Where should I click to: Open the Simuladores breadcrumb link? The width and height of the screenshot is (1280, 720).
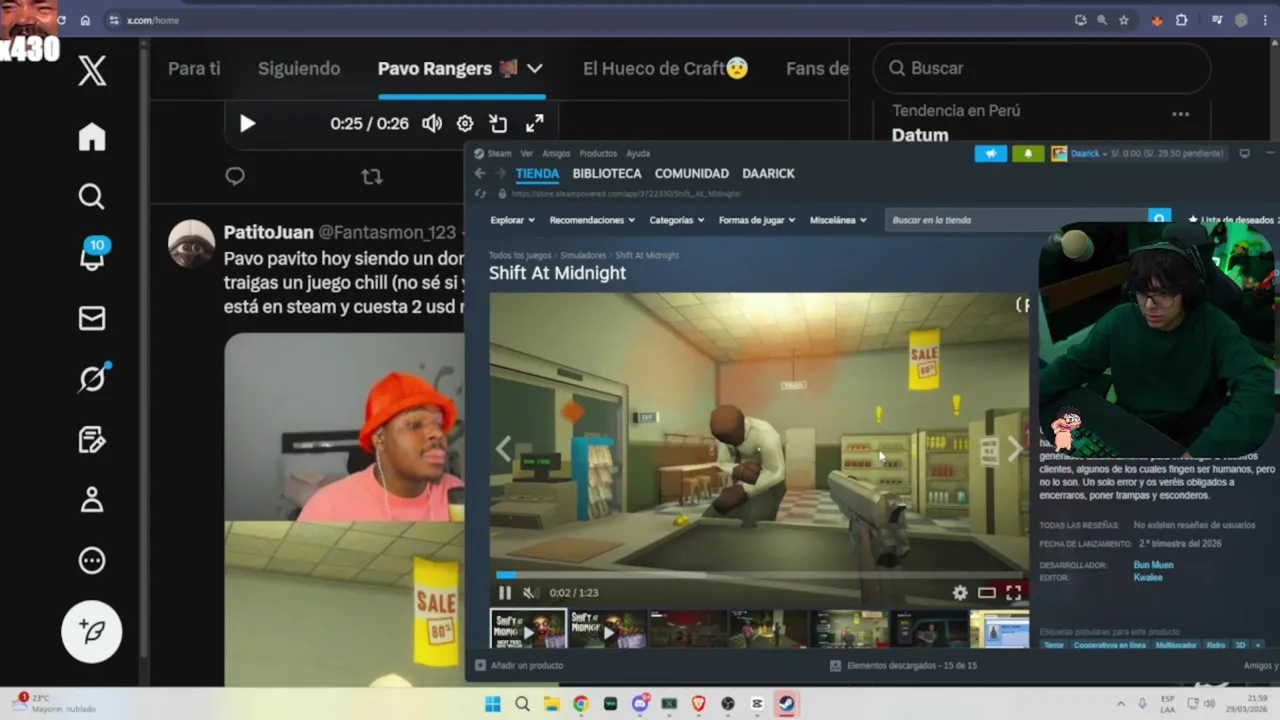pos(583,255)
